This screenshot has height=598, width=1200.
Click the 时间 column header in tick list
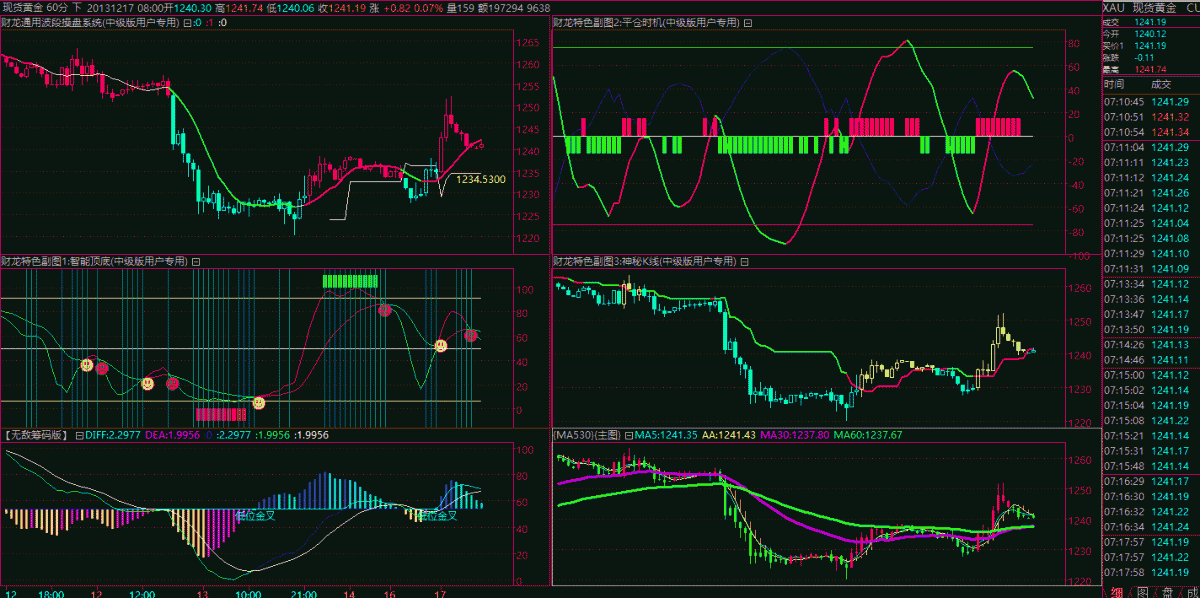1115,84
